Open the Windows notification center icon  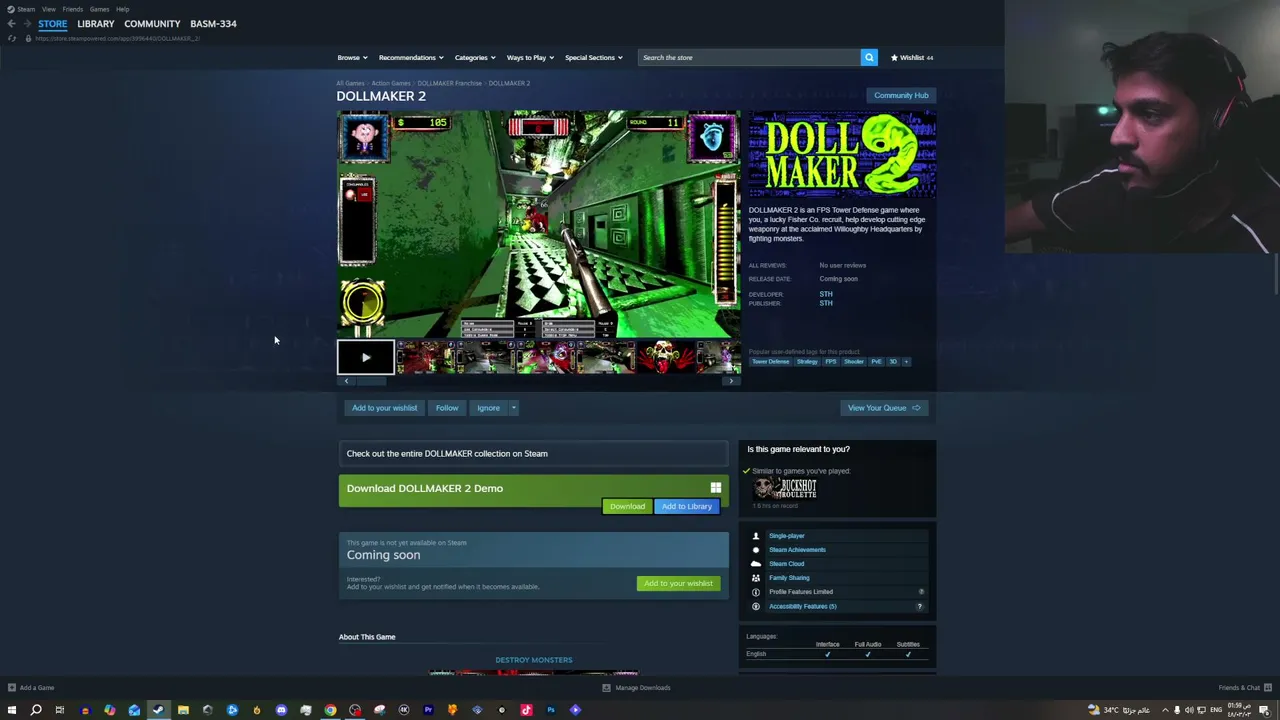click(1264, 710)
